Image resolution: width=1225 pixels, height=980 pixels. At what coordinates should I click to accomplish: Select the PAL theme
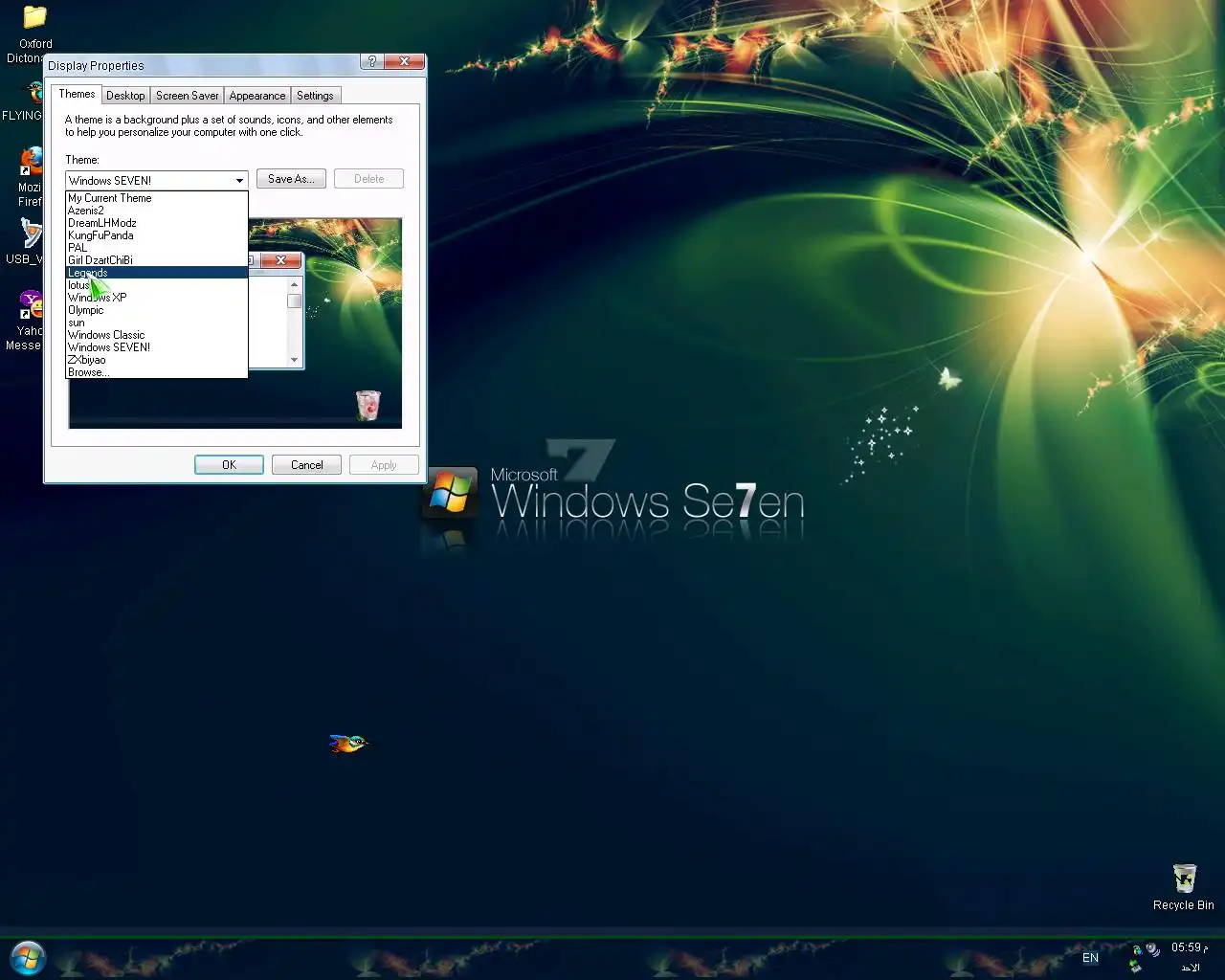pos(157,248)
